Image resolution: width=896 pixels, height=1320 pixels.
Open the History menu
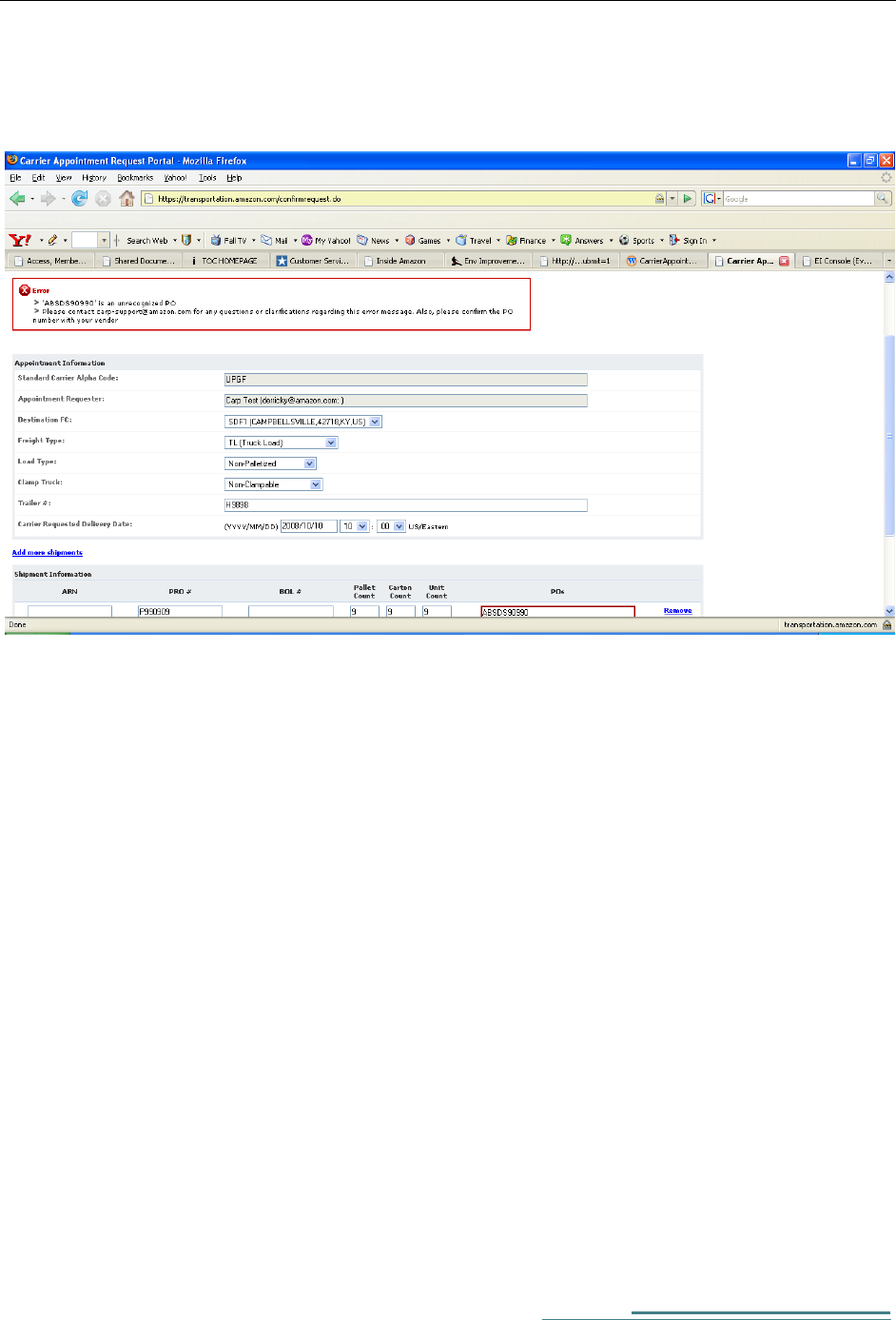[x=93, y=178]
